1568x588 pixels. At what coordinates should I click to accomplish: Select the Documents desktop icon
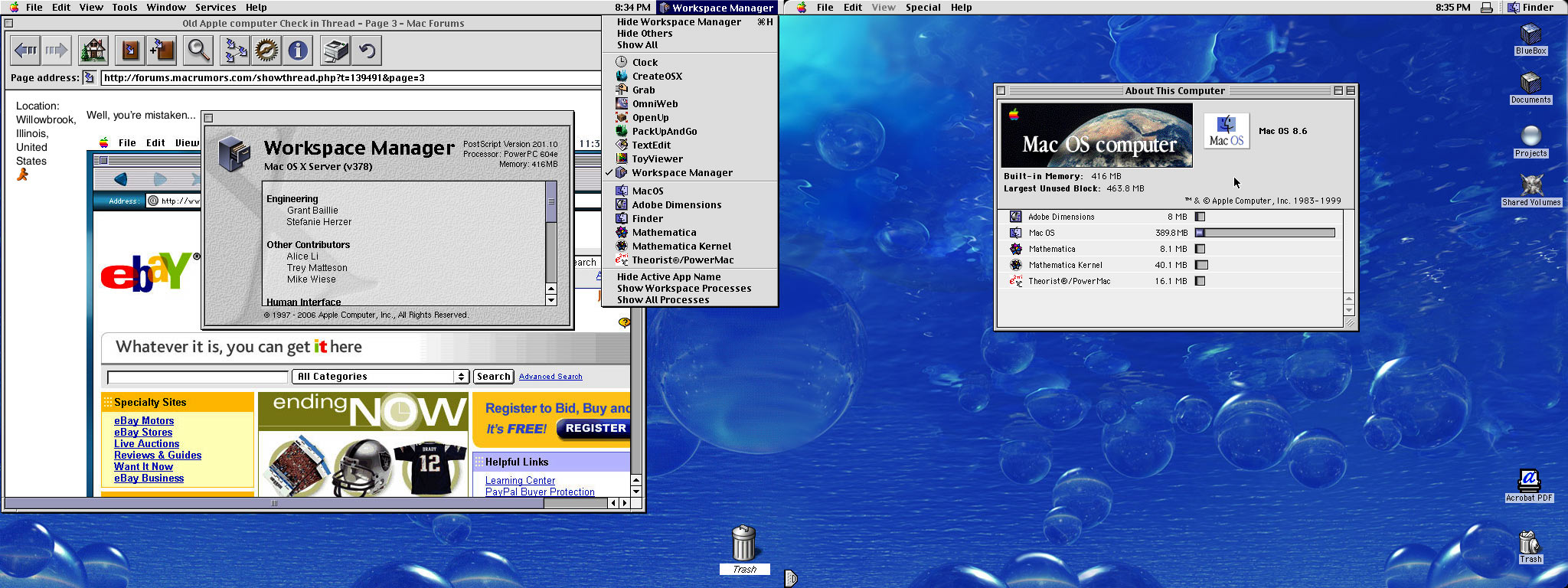1530,88
